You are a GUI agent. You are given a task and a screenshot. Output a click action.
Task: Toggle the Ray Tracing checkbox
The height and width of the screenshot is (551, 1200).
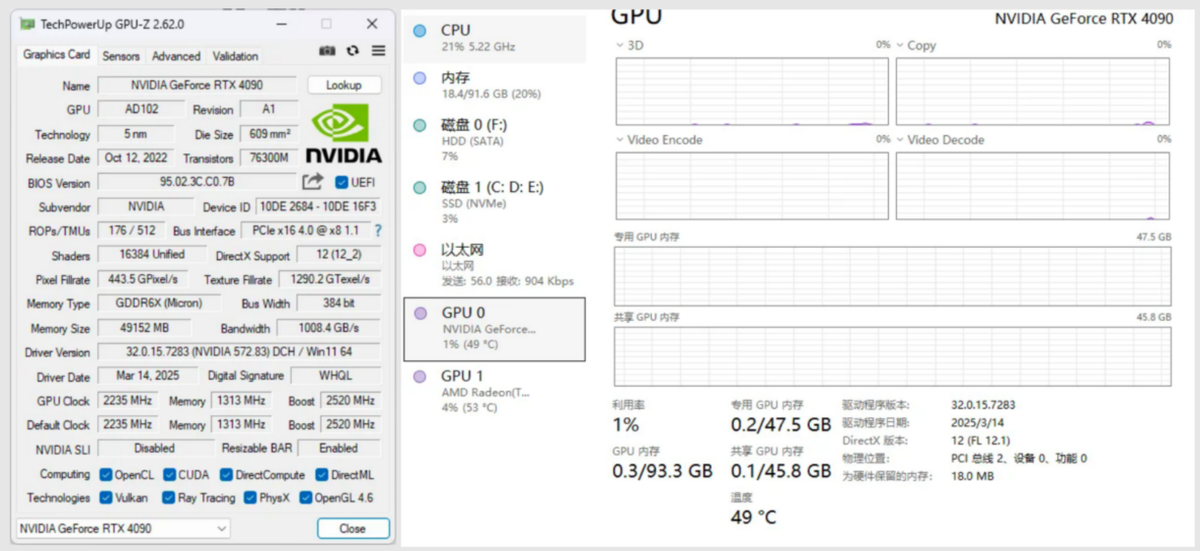click(x=171, y=498)
